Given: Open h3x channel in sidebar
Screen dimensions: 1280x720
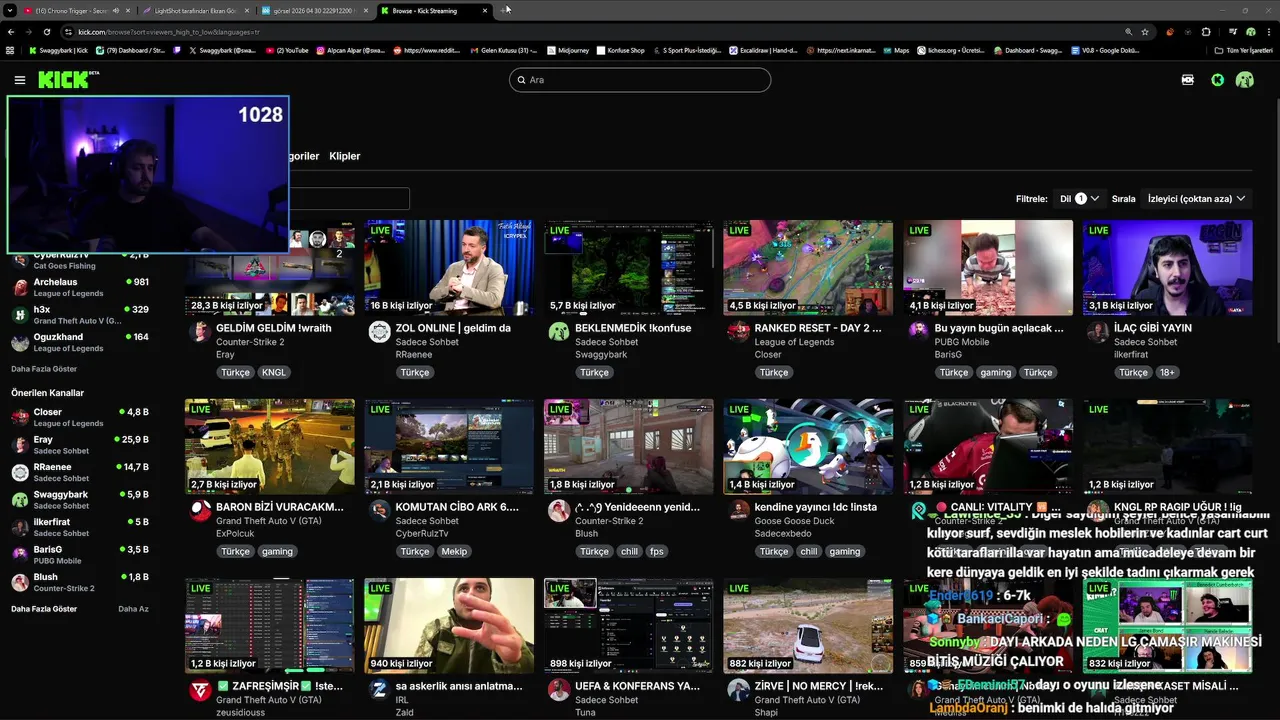Looking at the screenshot, I should click(80, 315).
